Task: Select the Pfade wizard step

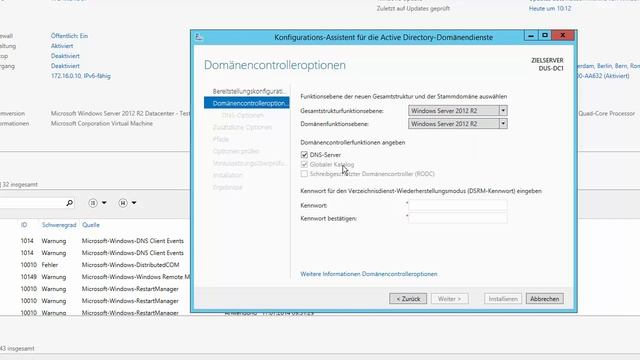Action: click(221, 139)
